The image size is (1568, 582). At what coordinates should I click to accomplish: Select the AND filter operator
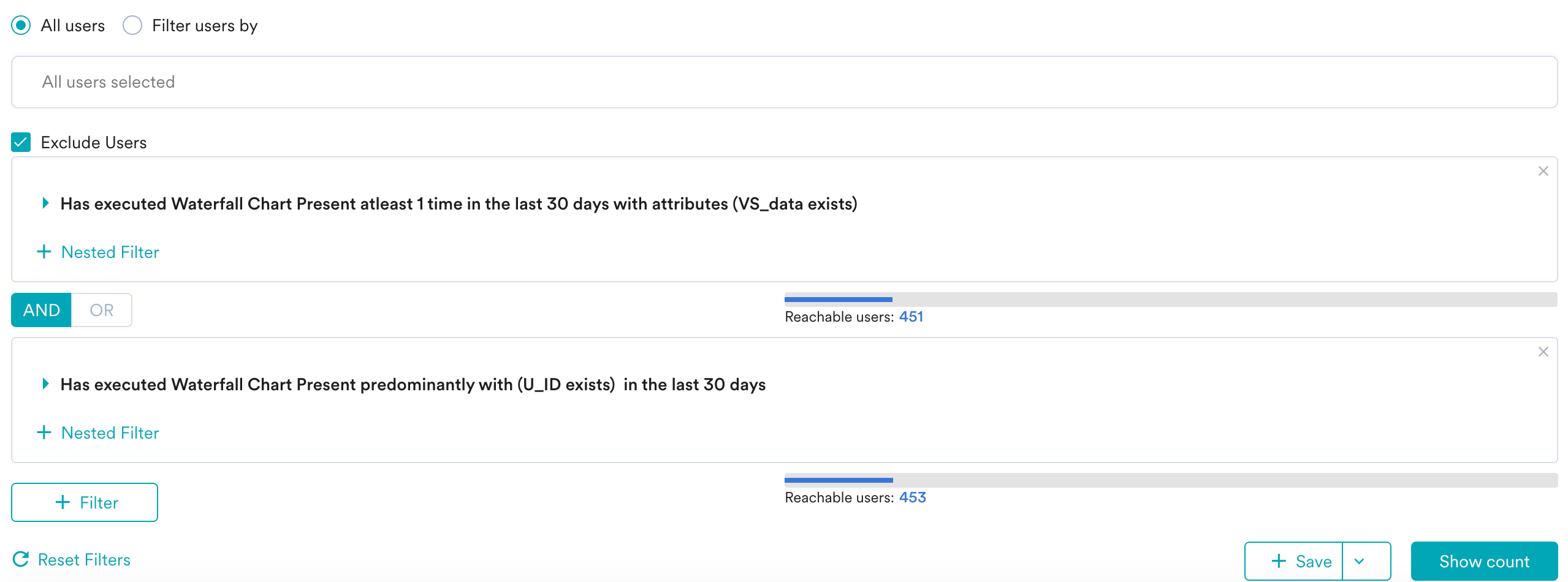(x=42, y=310)
